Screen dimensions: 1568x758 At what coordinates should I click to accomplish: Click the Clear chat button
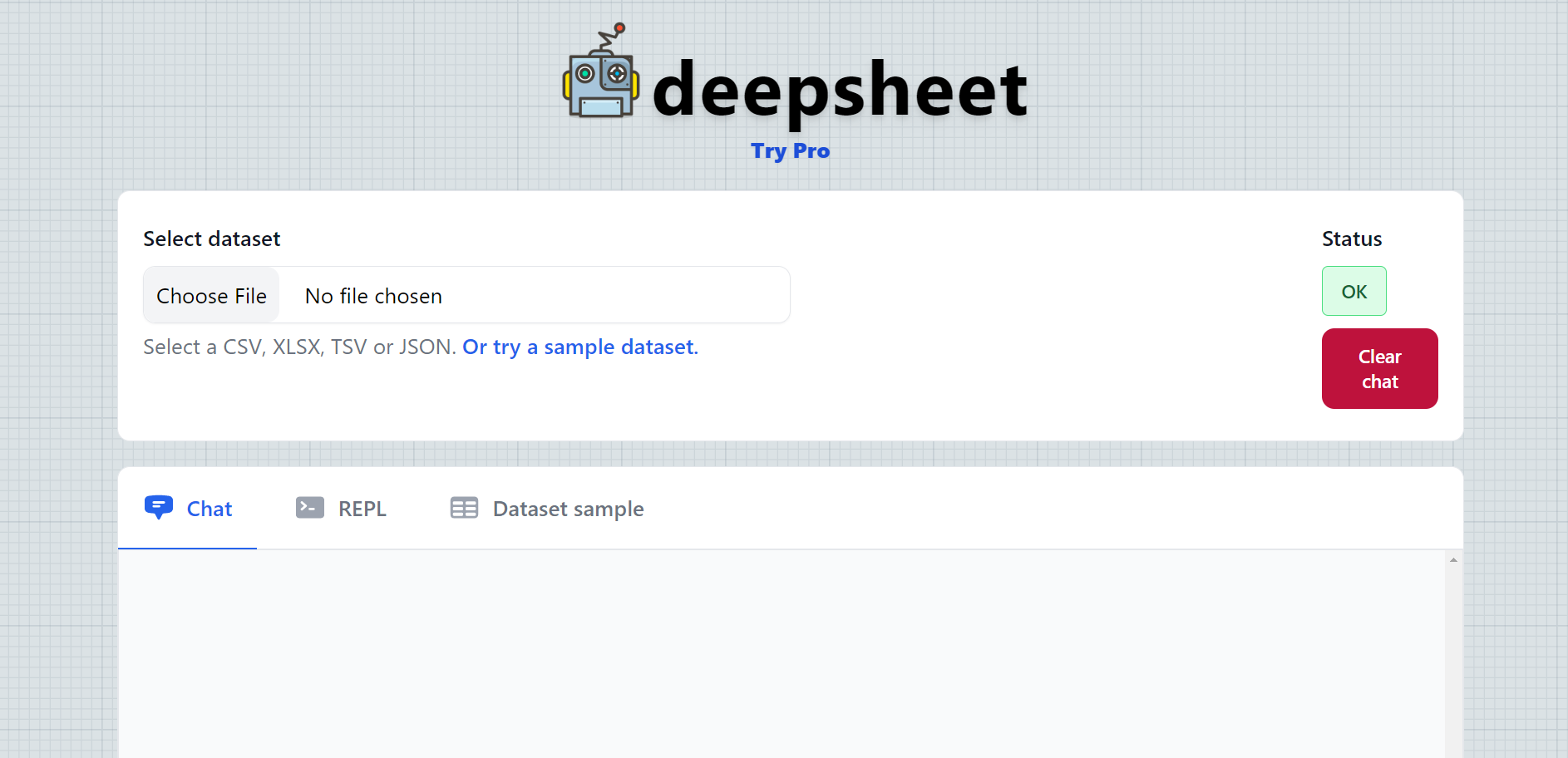pyautogui.click(x=1379, y=368)
